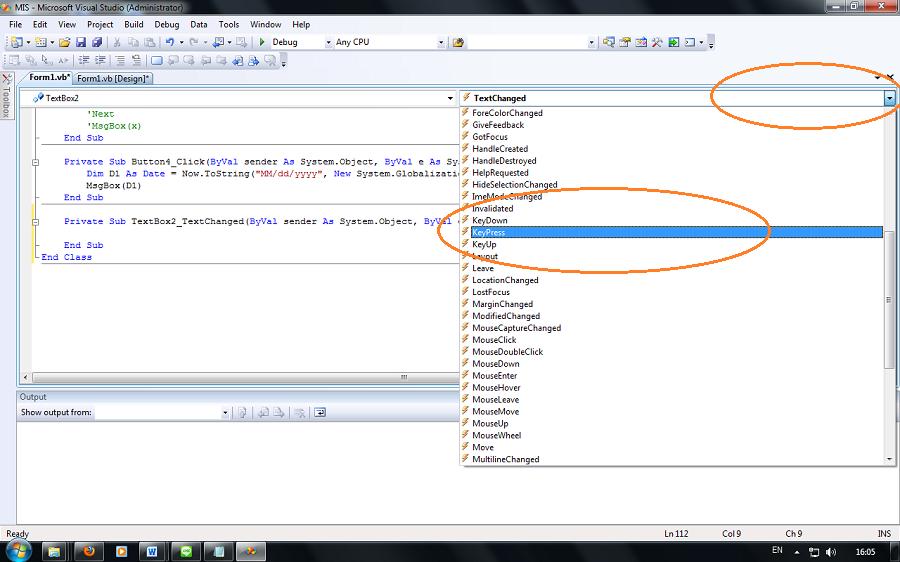The image size is (900, 562).
Task: Open the Build menu
Action: coord(134,24)
